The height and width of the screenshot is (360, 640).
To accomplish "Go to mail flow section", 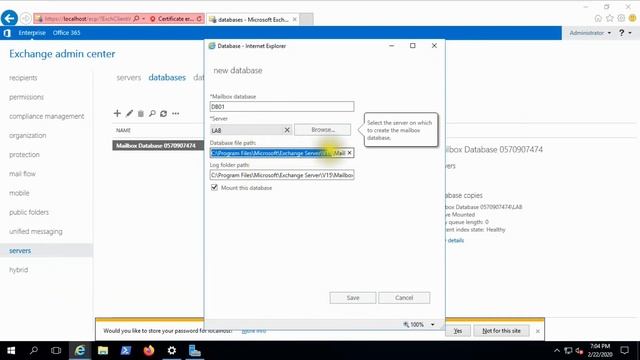I will [x=22, y=173].
